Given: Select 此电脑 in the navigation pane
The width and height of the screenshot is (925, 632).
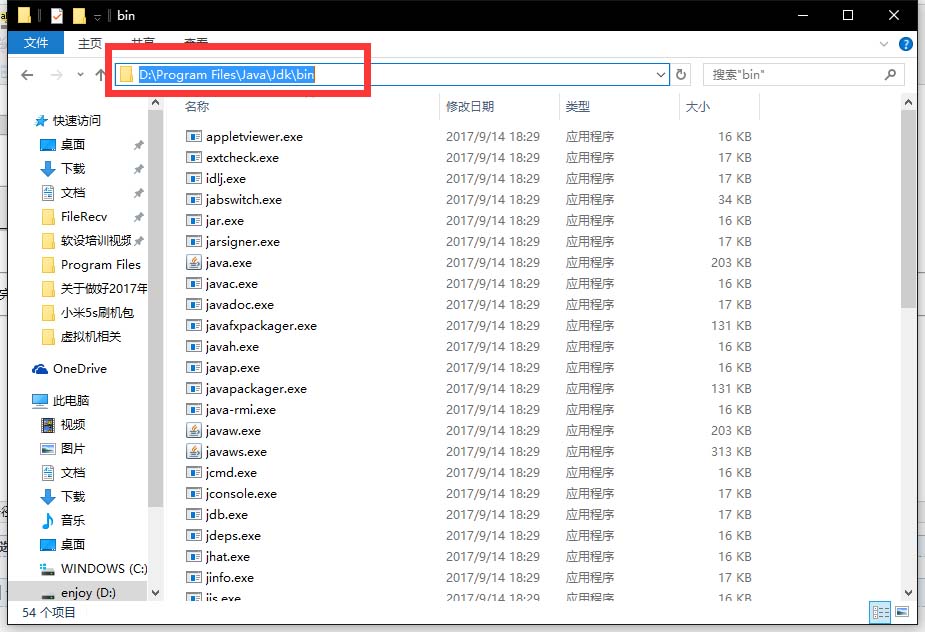Looking at the screenshot, I should click(71, 401).
